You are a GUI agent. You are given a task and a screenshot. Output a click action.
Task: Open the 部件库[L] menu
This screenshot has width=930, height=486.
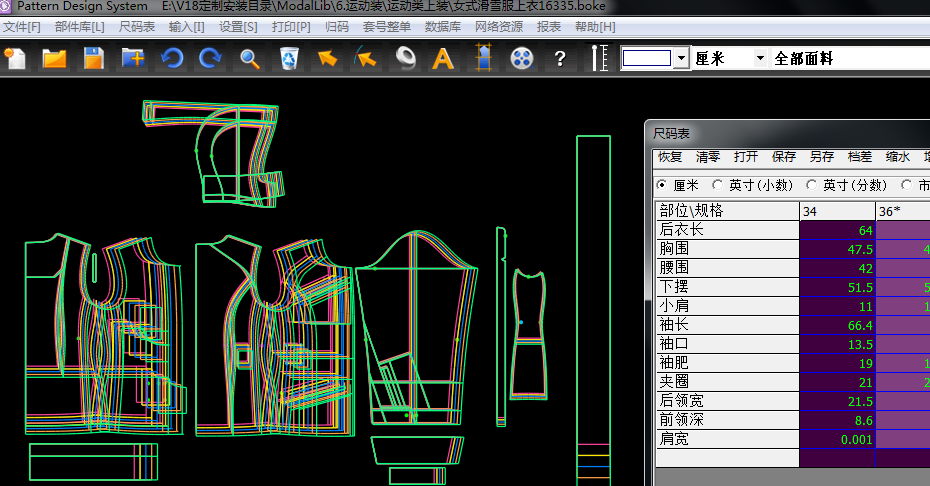click(79, 26)
